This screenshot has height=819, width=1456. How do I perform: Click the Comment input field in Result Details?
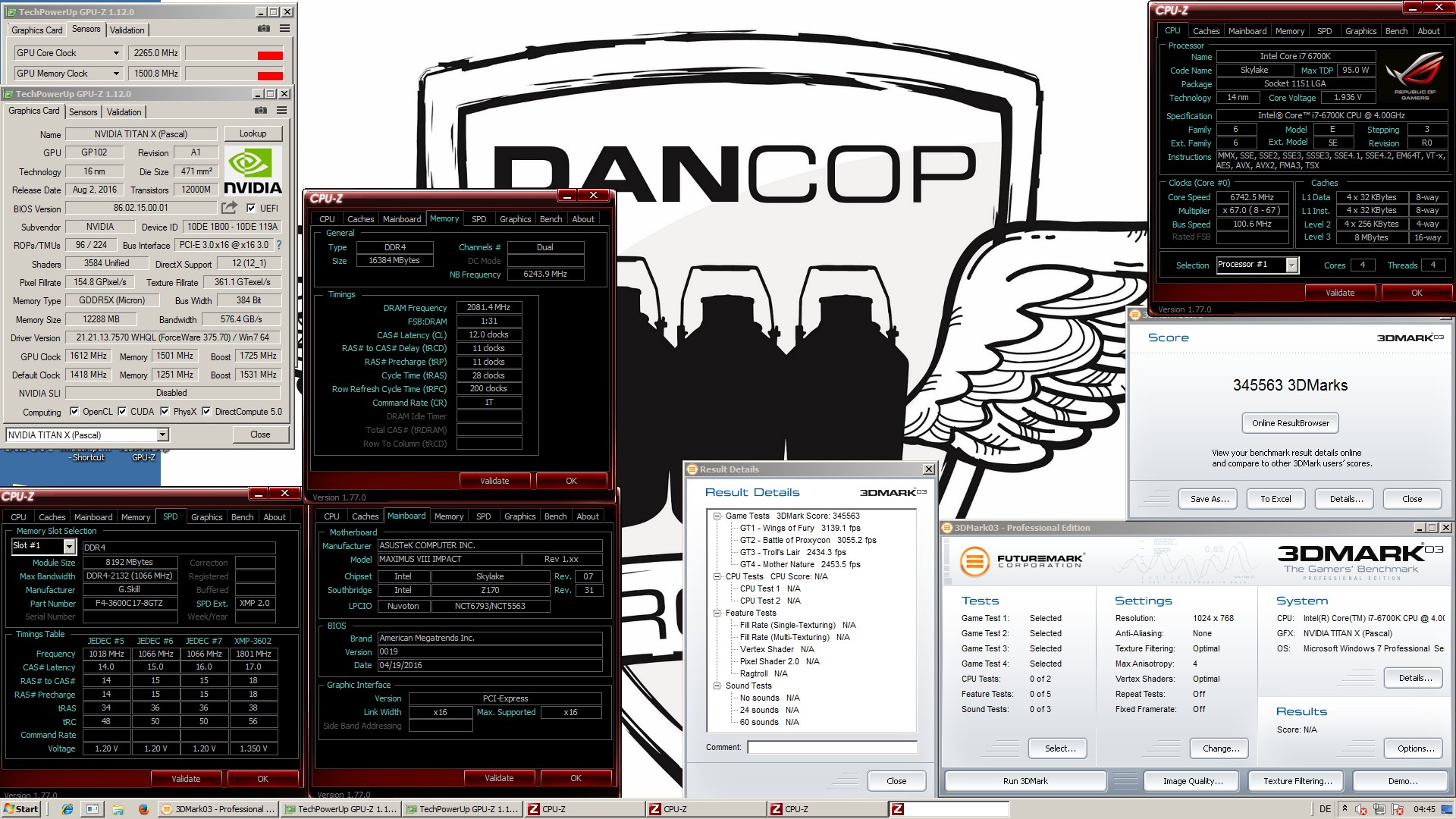(x=832, y=748)
